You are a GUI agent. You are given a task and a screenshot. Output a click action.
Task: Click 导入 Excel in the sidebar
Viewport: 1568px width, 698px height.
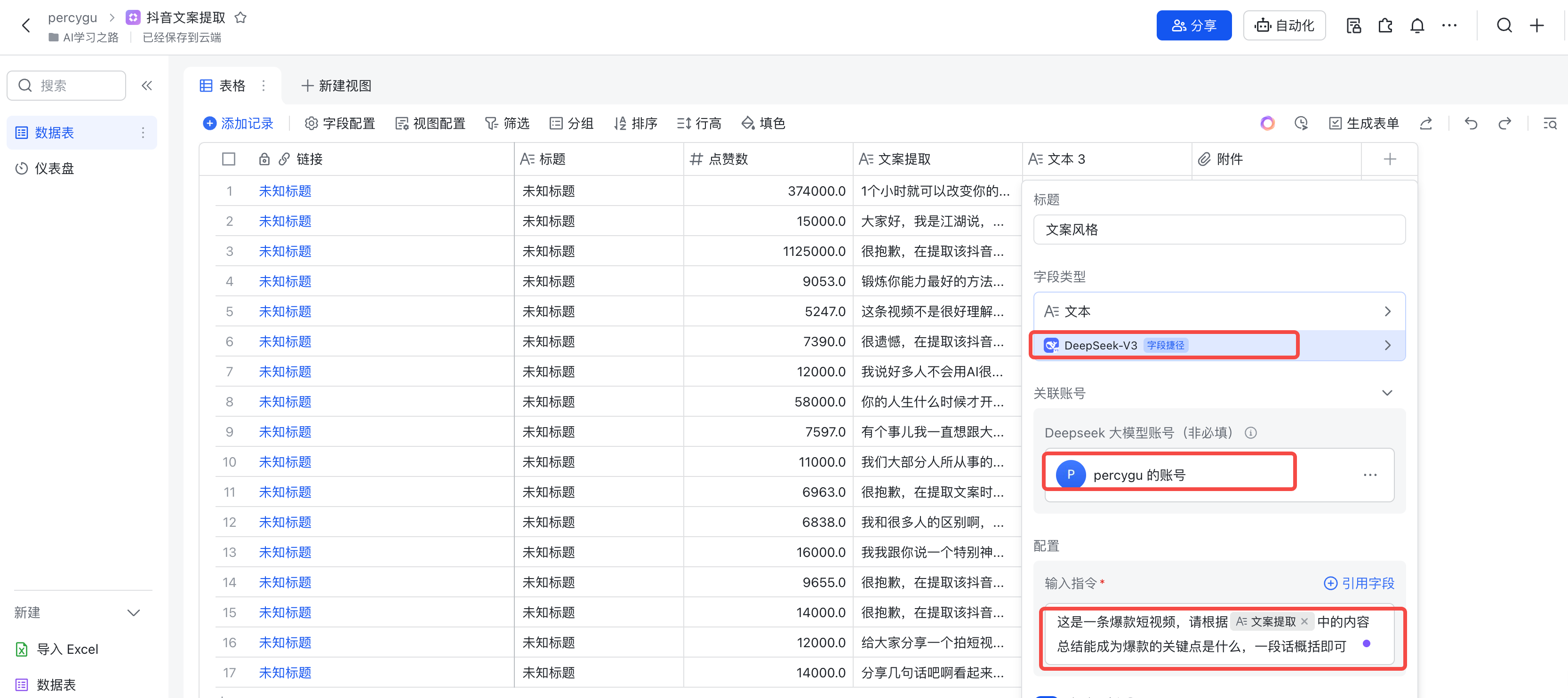tap(56, 649)
